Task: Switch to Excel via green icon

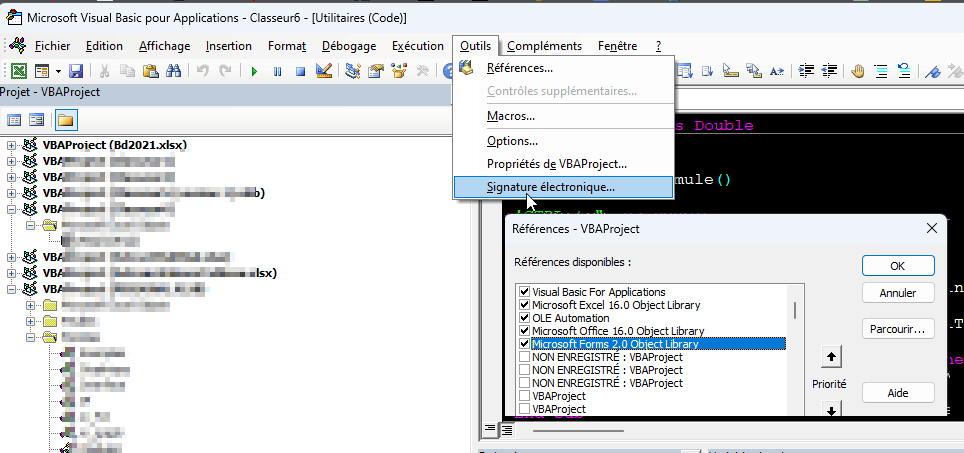Action: pos(19,71)
